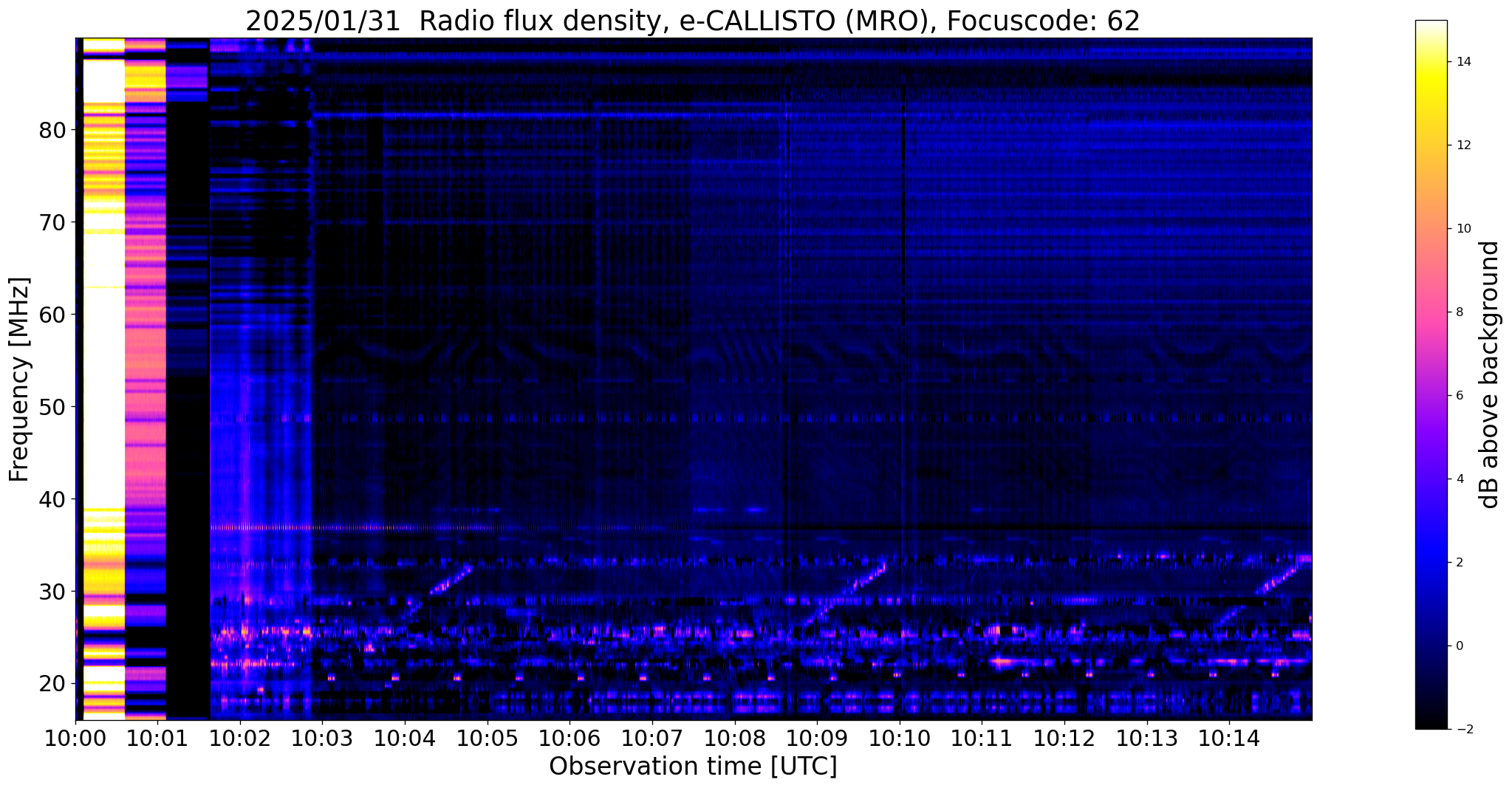Click the 10:06 time tick label
Screen dimensions: 1512x788
point(569,739)
